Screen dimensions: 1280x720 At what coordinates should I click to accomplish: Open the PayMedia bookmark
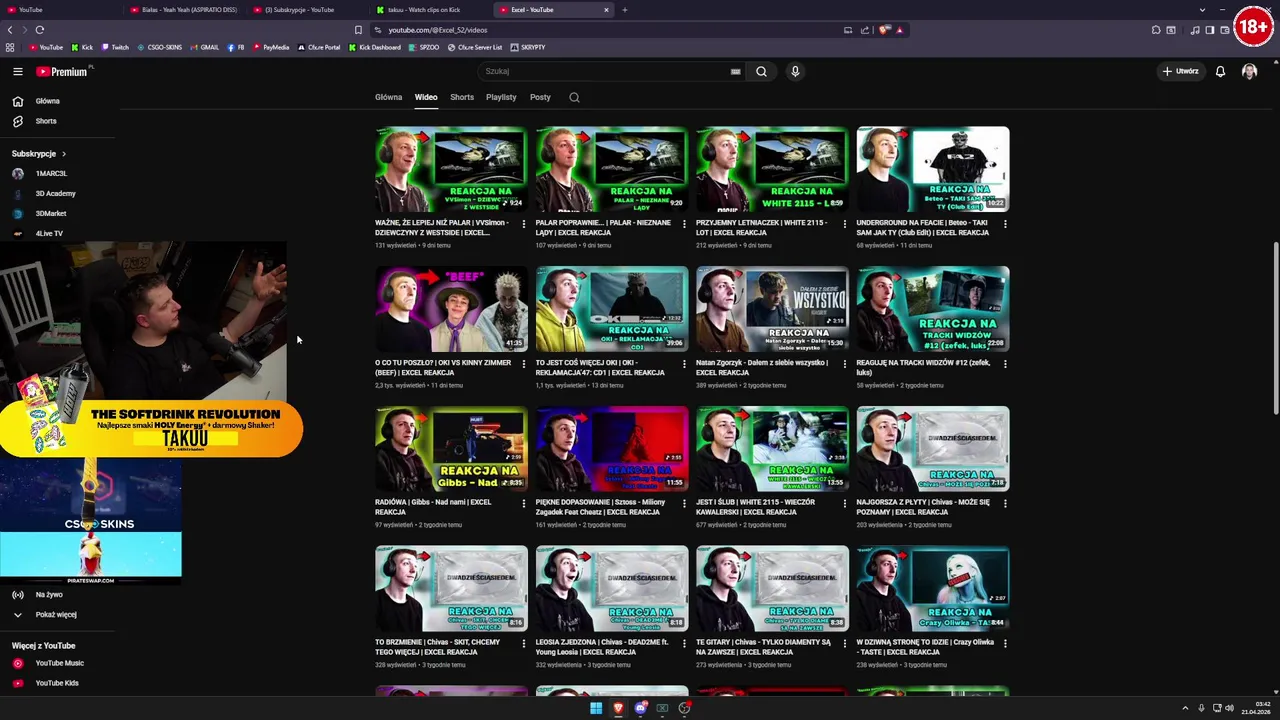(x=270, y=47)
